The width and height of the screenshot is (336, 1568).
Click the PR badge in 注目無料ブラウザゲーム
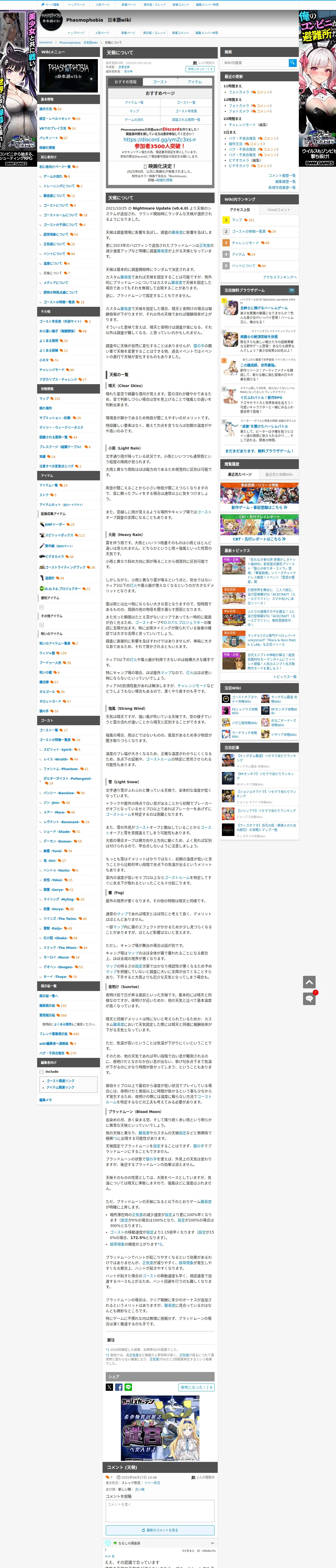[x=292, y=290]
